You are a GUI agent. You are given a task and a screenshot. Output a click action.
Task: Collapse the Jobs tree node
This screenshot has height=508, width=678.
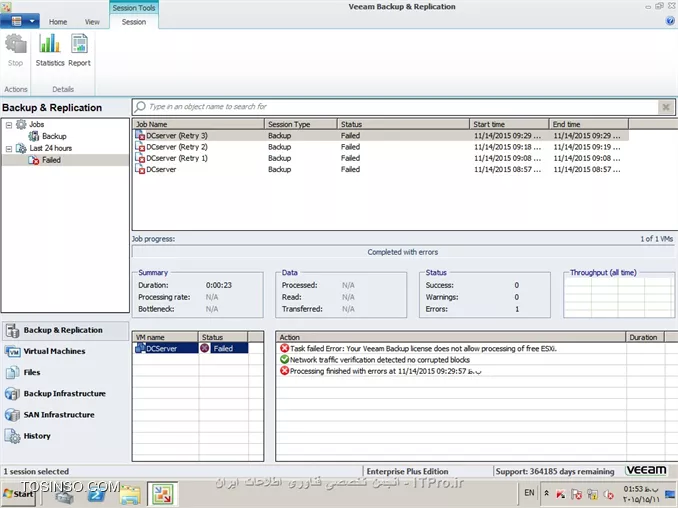pyautogui.click(x=9, y=125)
